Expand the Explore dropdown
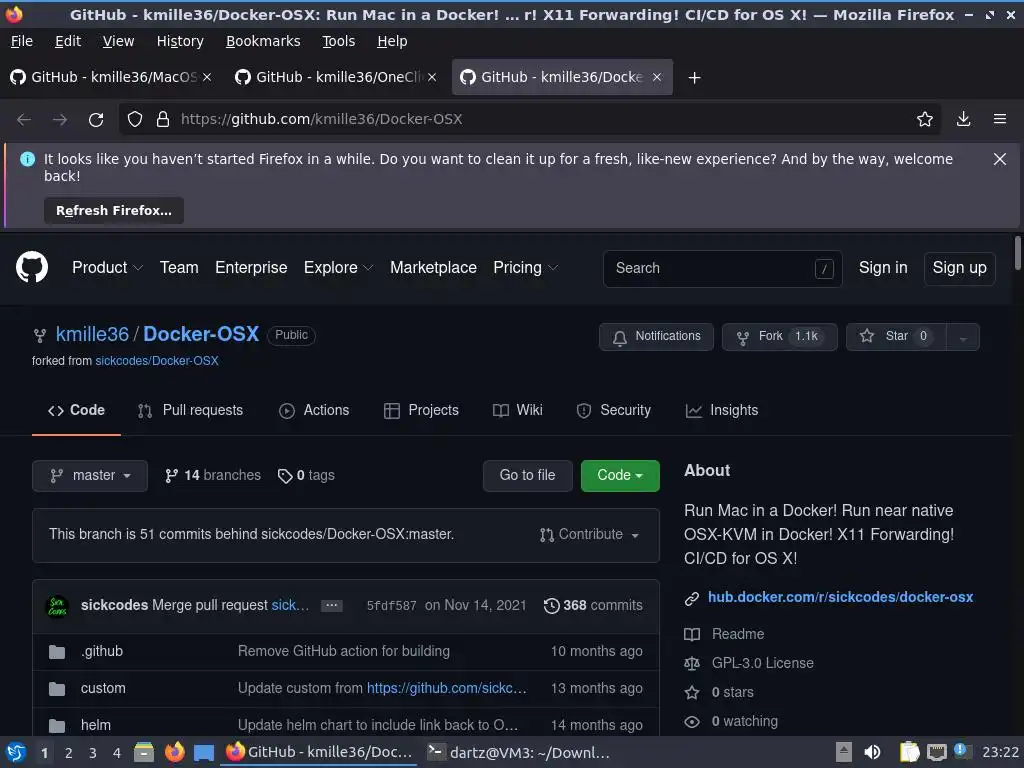Viewport: 1024px width, 768px height. click(338, 268)
